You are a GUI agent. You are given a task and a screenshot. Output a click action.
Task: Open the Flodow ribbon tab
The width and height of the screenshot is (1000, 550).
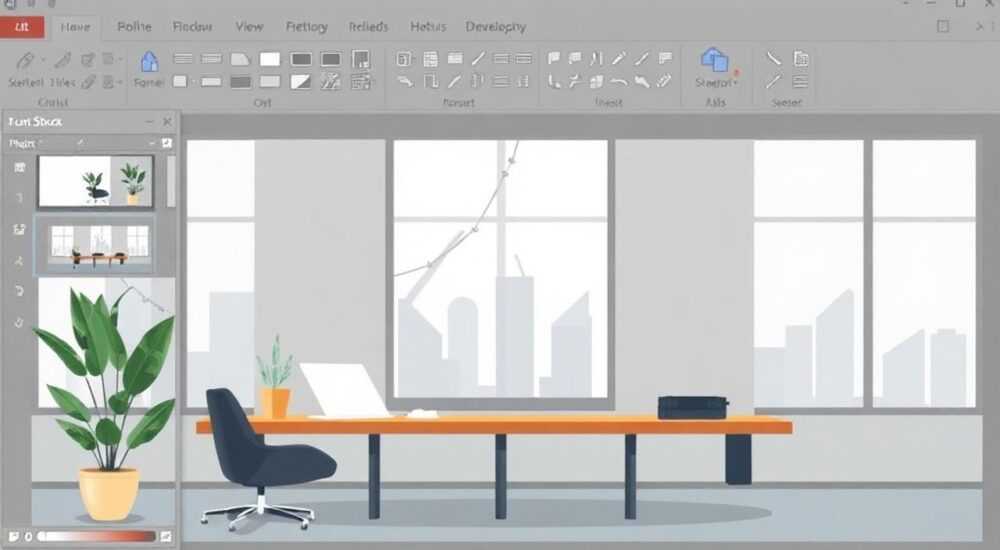tap(193, 27)
